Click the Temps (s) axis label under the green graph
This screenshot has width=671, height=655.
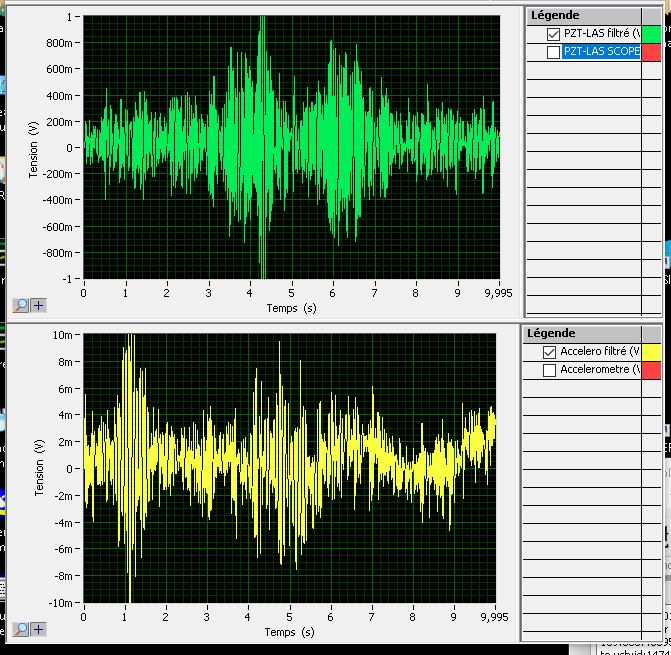click(290, 309)
